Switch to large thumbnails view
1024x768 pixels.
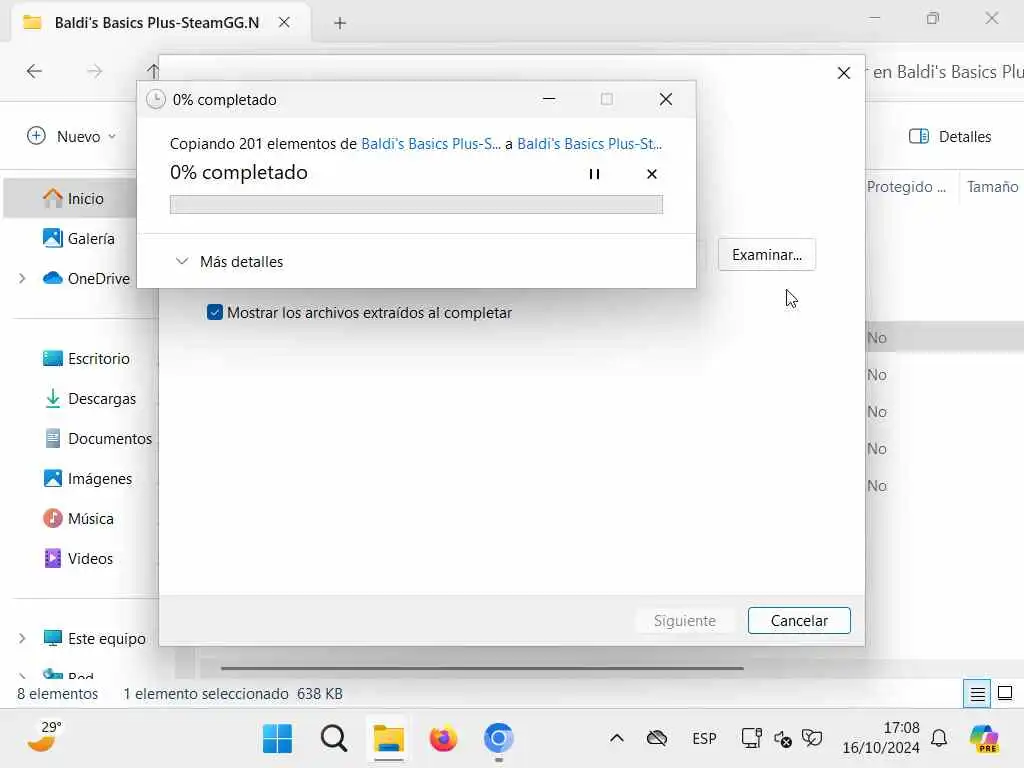click(x=1005, y=694)
